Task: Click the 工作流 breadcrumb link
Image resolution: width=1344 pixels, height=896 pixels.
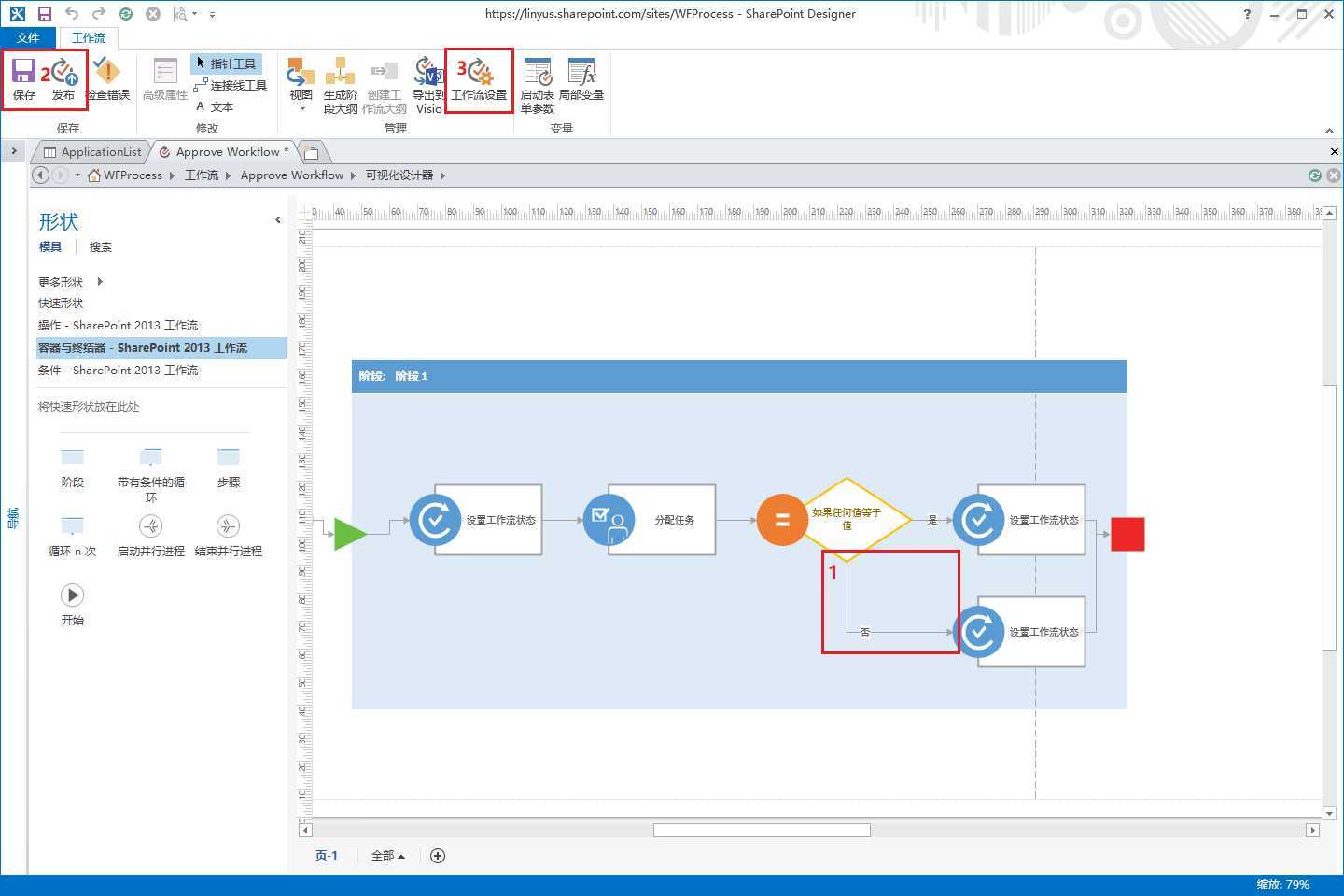Action: 202,175
